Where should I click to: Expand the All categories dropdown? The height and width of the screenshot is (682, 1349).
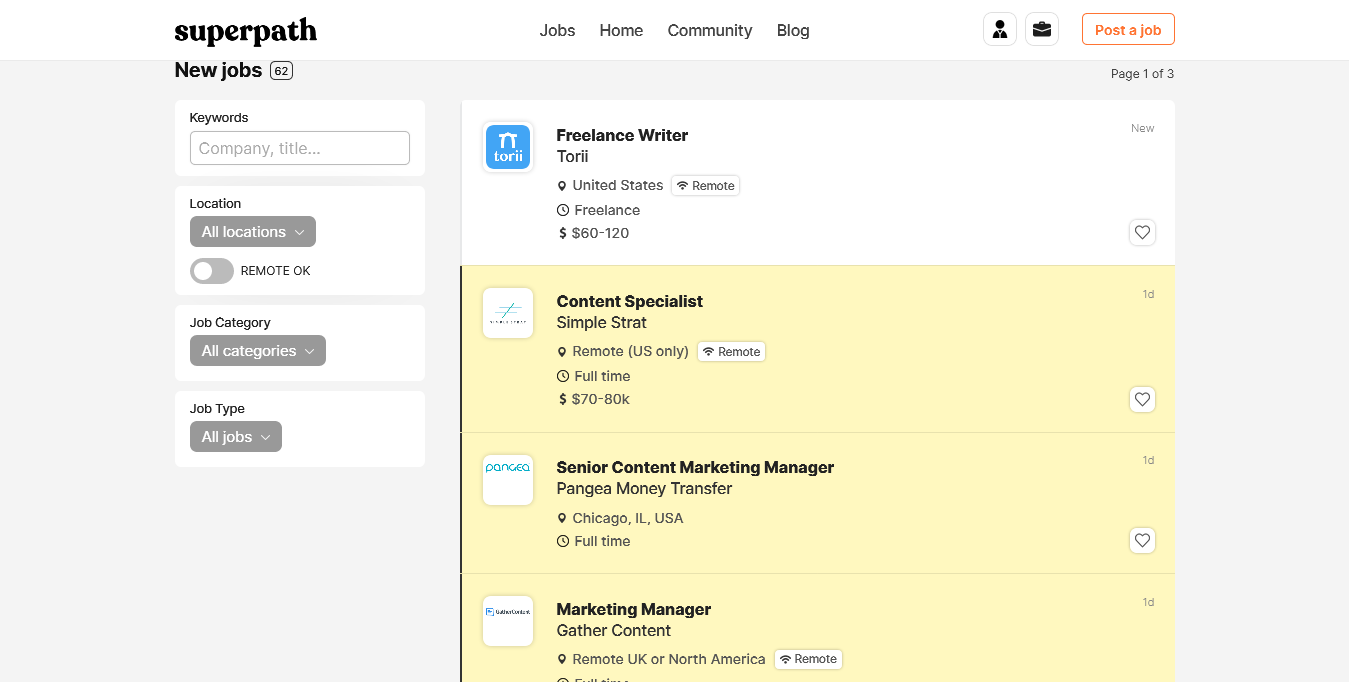pyautogui.click(x=258, y=351)
